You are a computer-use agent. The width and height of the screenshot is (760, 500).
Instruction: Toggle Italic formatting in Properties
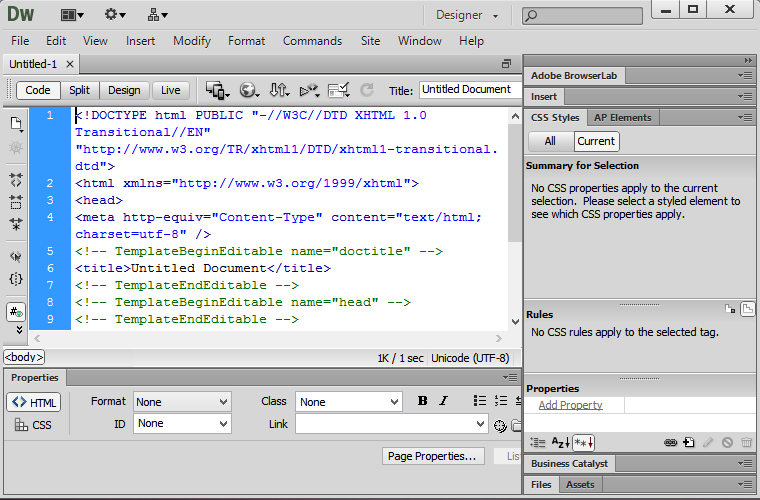[x=443, y=401]
